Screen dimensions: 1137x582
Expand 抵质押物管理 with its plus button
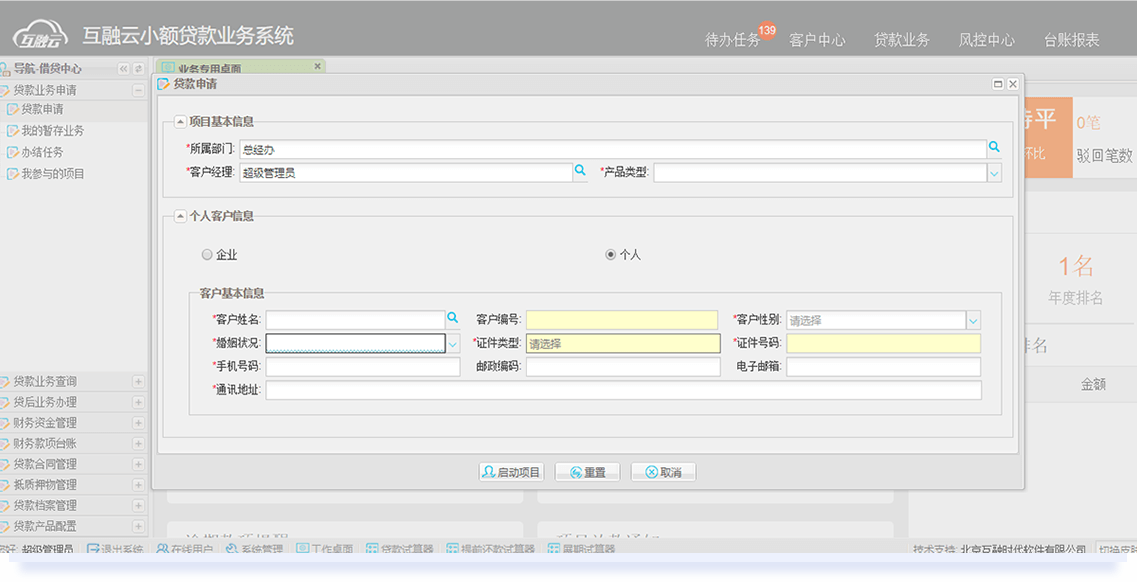click(x=138, y=485)
